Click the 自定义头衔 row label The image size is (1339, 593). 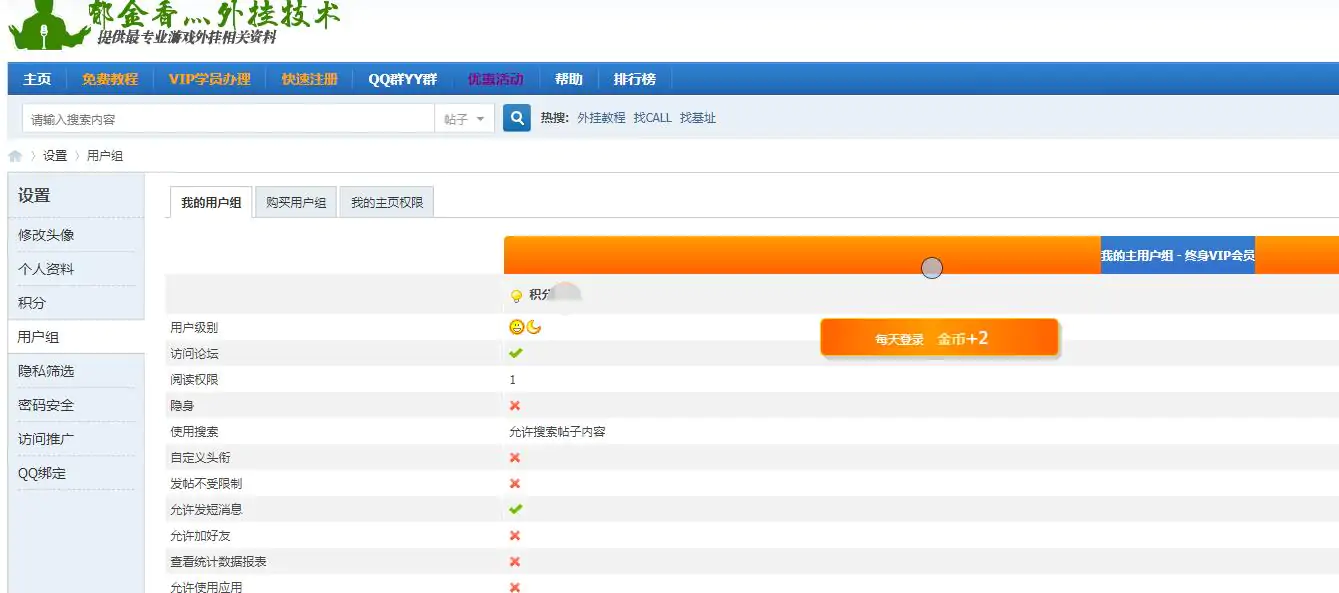200,457
